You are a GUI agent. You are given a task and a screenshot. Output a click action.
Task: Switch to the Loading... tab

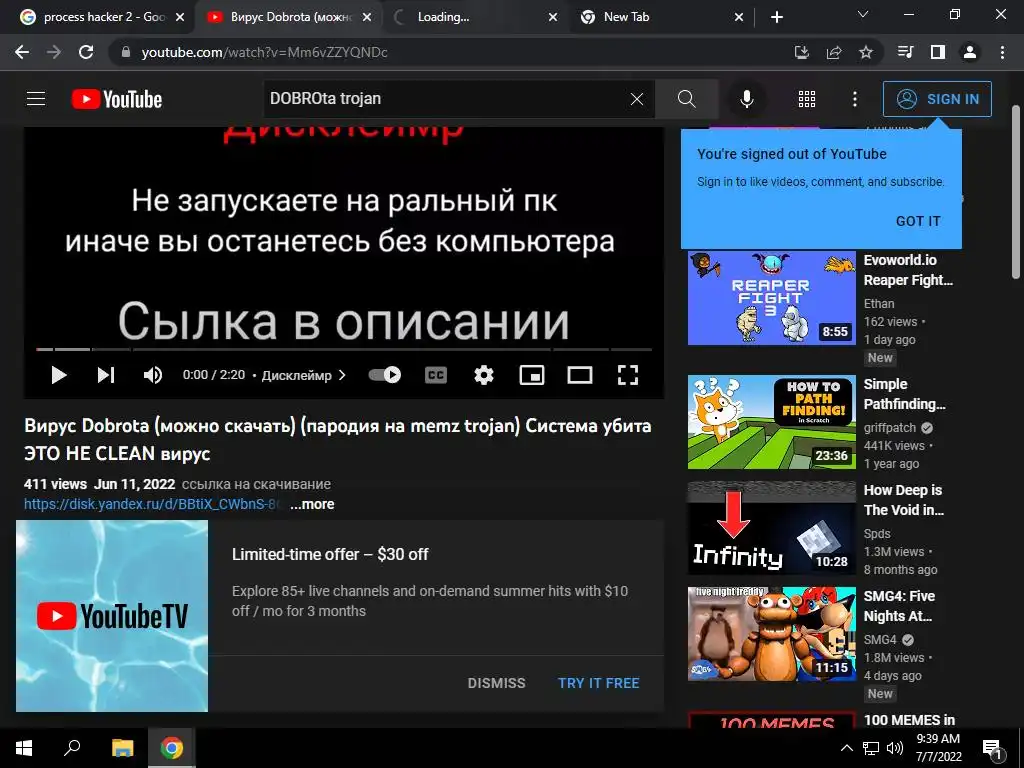473,17
